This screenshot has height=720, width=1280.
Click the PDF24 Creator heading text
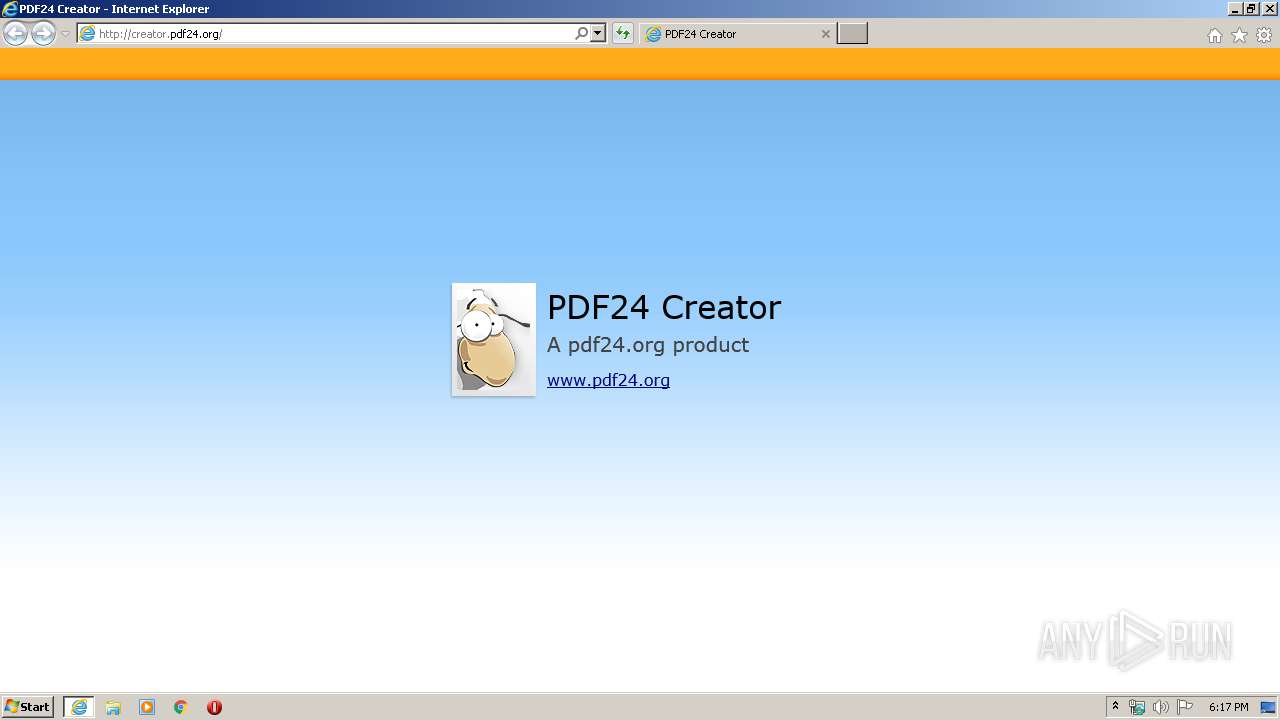(x=664, y=307)
